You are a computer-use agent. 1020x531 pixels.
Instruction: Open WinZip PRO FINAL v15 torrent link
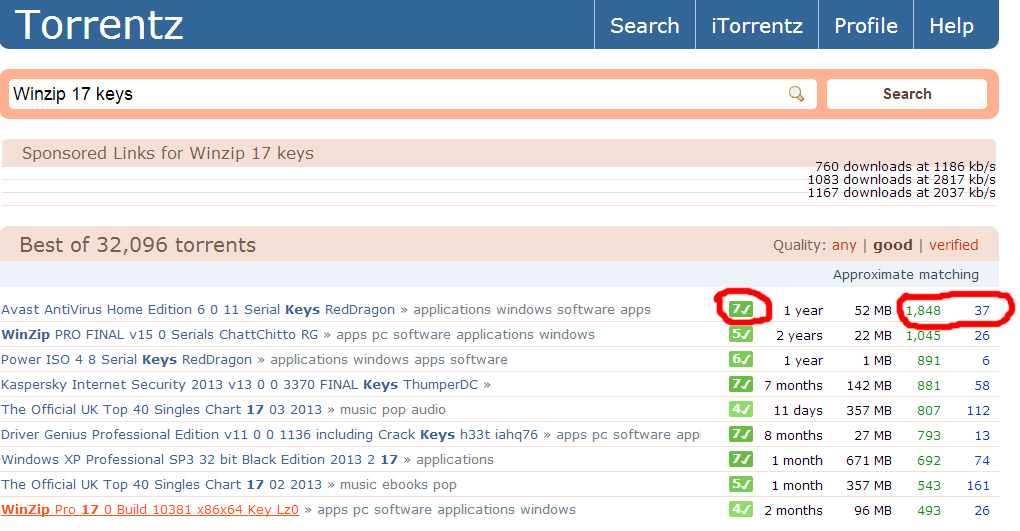[x=159, y=334]
